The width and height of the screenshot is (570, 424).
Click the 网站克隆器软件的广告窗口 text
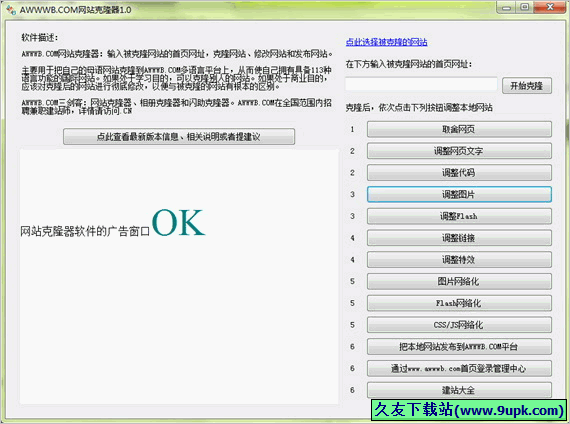85,231
